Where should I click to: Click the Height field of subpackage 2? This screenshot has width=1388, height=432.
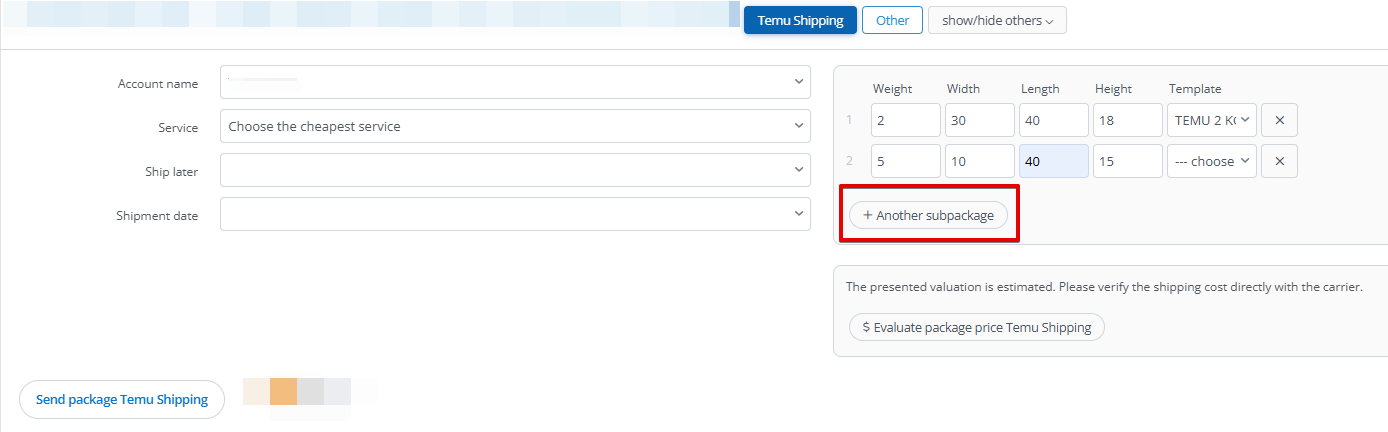[1127, 161]
